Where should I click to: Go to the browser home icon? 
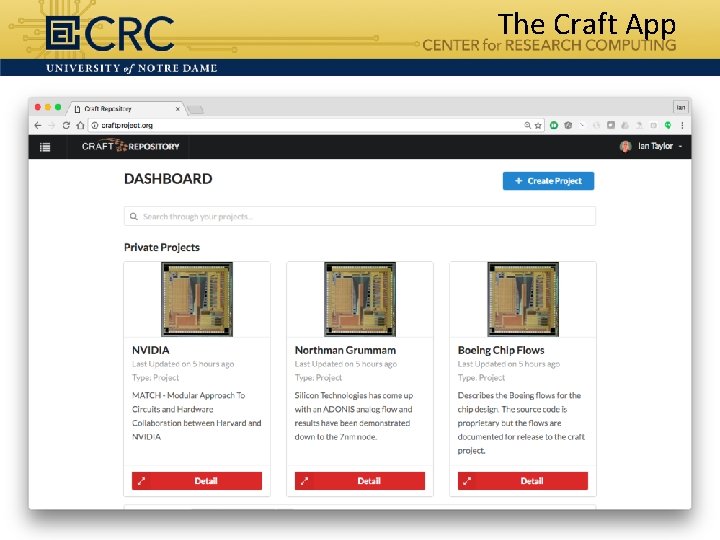tap(80, 125)
